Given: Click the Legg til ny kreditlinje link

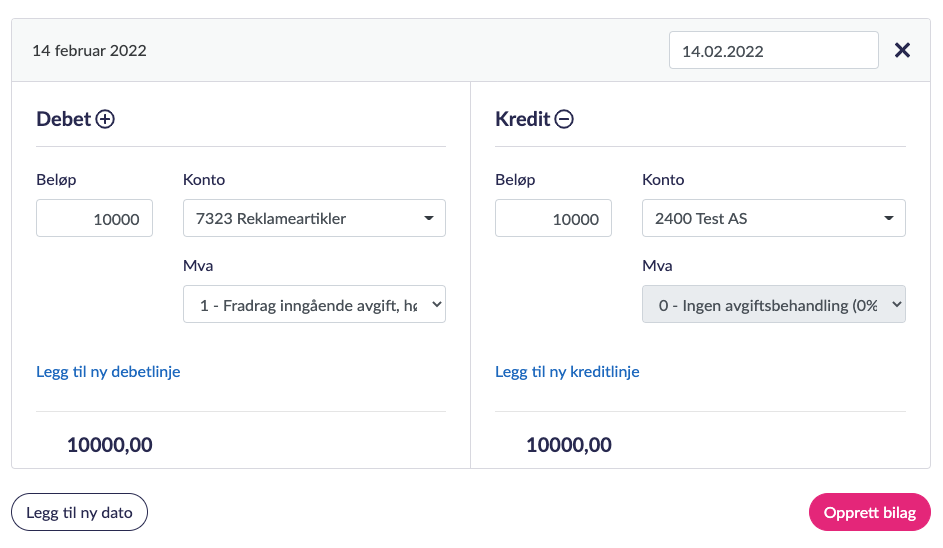Looking at the screenshot, I should click(x=567, y=371).
